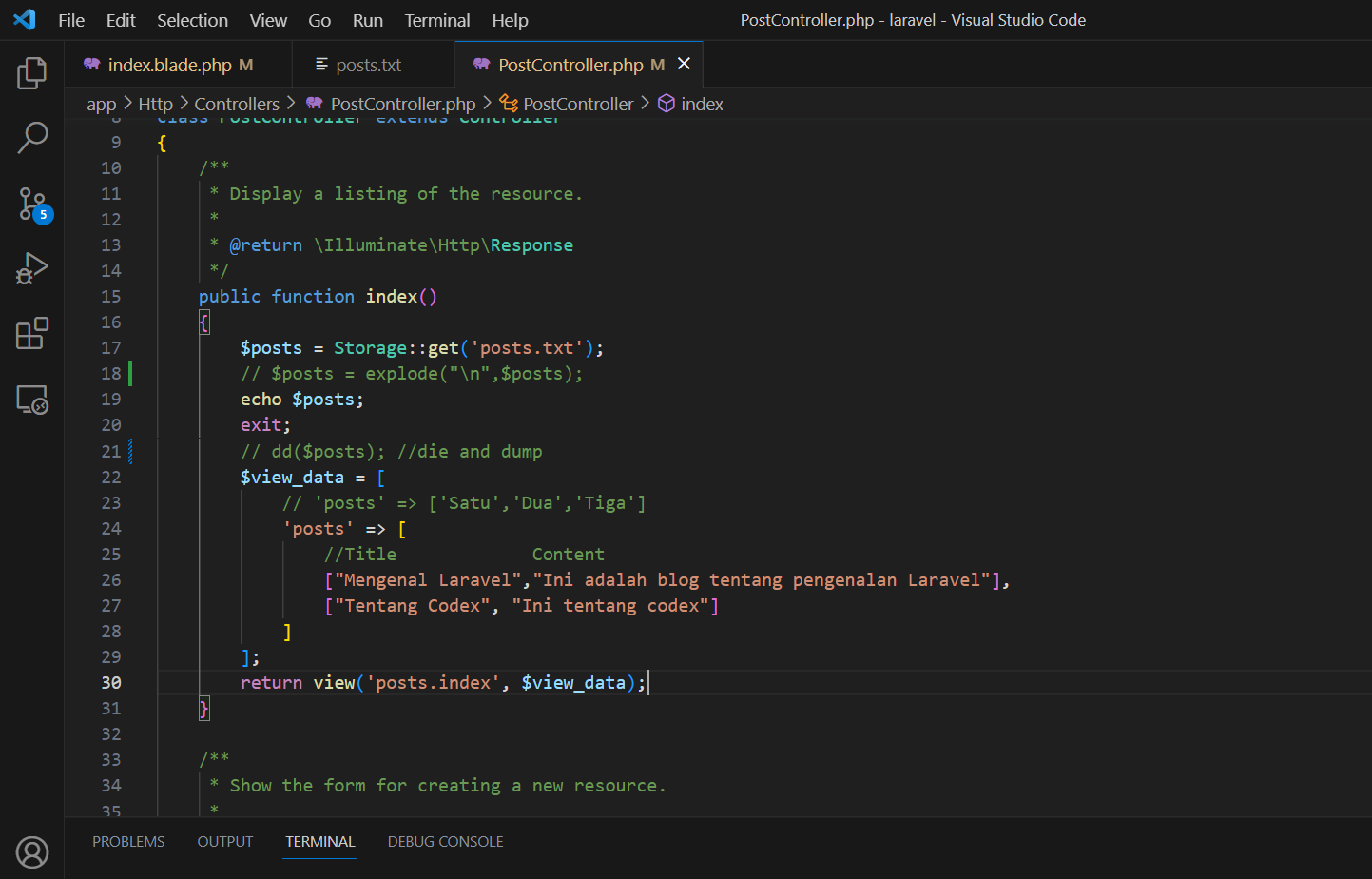Open the Explorer view in the activity bar
This screenshot has width=1372, height=879.
click(32, 73)
